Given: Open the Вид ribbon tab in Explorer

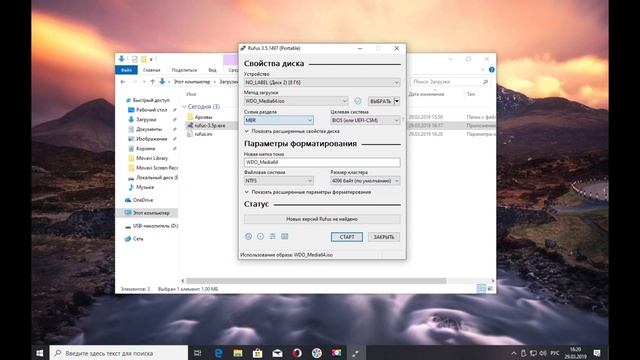Looking at the screenshot, I should 212,70.
